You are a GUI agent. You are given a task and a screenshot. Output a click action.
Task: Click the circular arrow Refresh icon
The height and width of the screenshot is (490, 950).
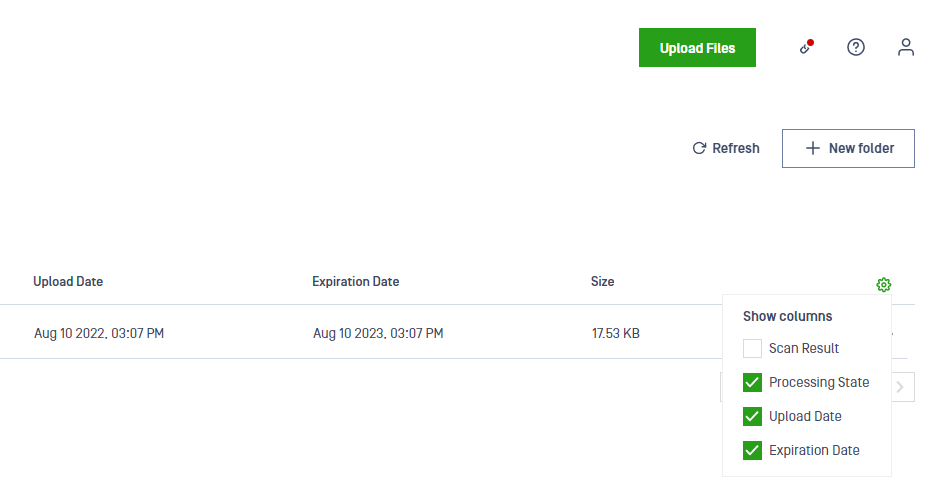pyautogui.click(x=699, y=148)
